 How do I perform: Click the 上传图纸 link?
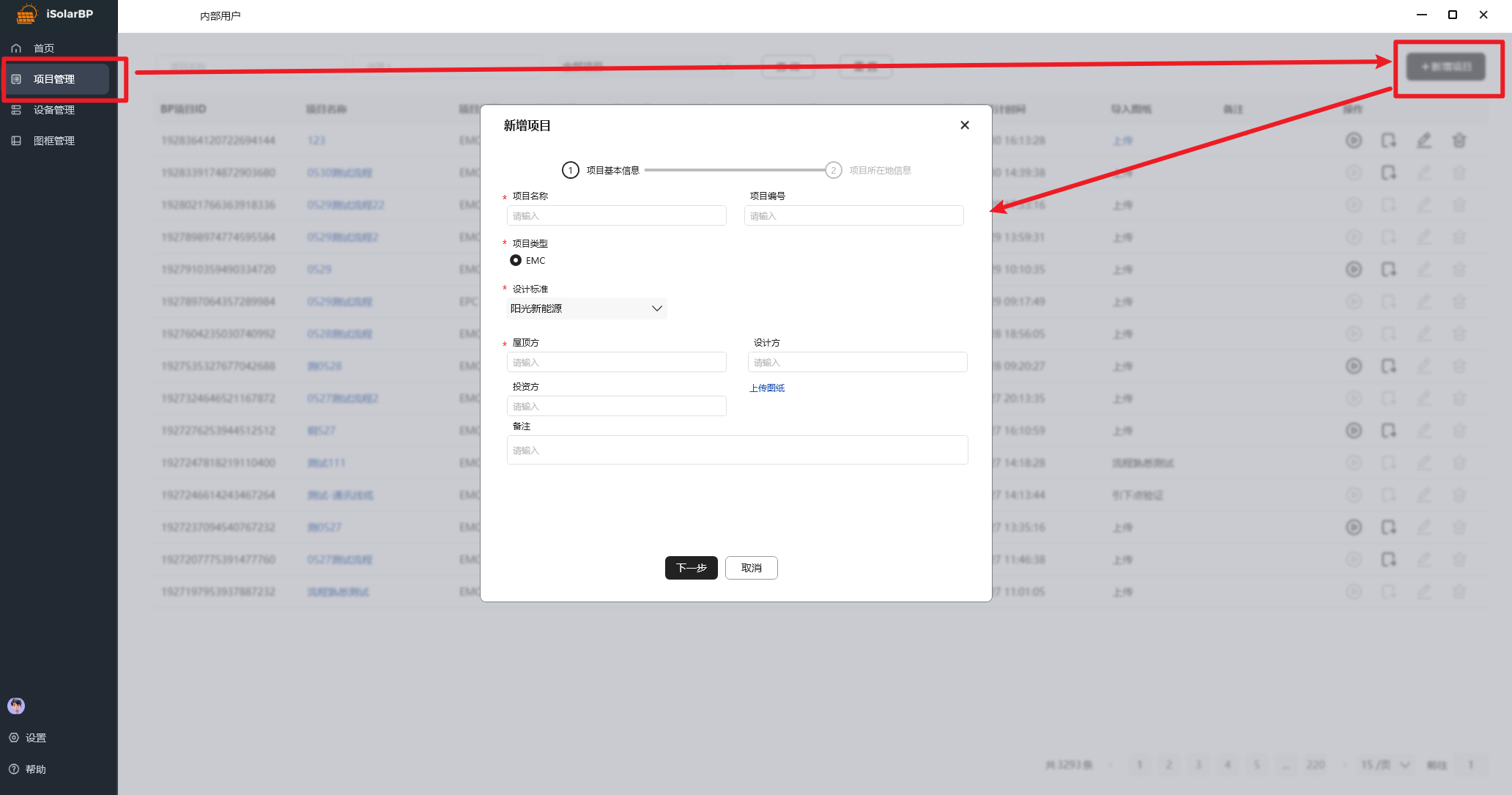click(x=766, y=388)
